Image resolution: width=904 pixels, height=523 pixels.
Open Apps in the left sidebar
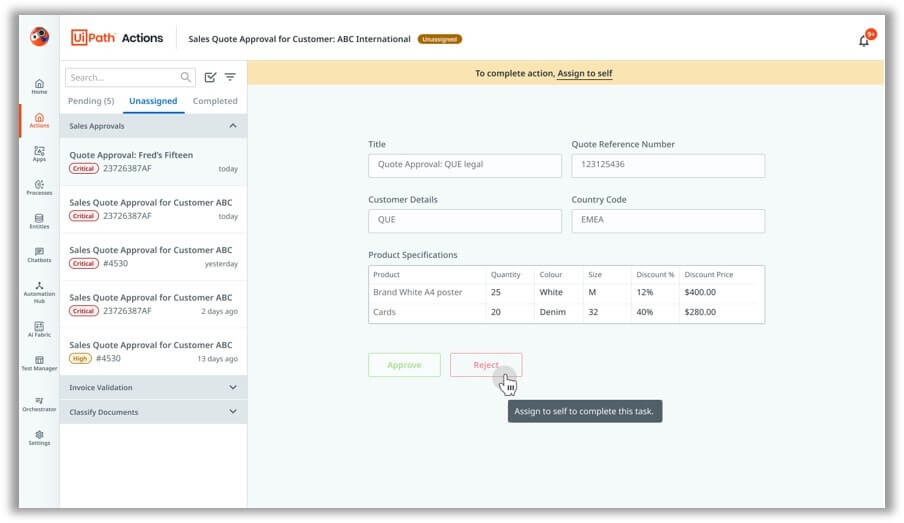pyautogui.click(x=39, y=153)
